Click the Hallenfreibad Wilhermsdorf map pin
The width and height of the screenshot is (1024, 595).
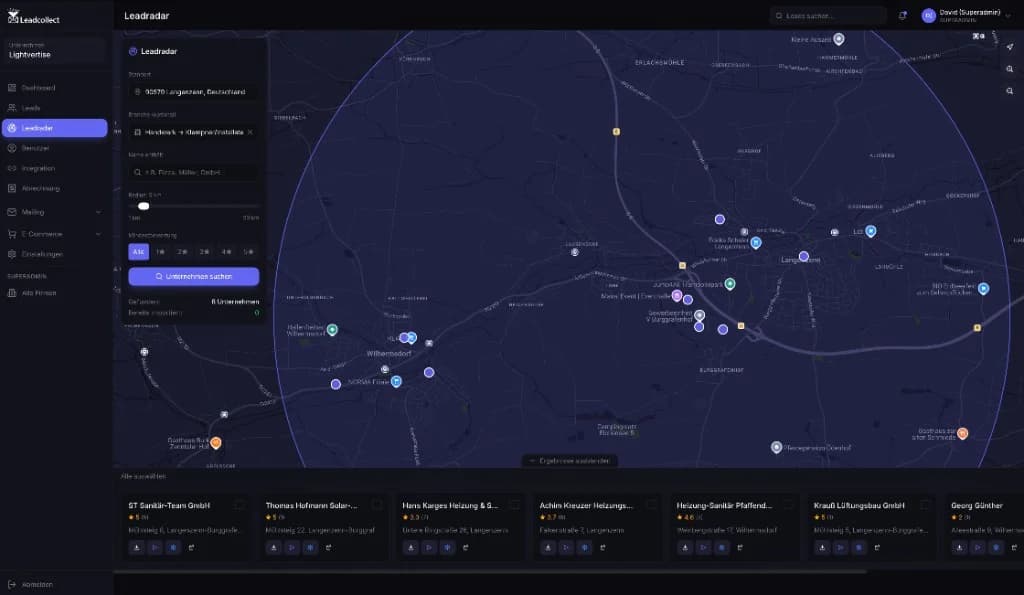pos(332,329)
